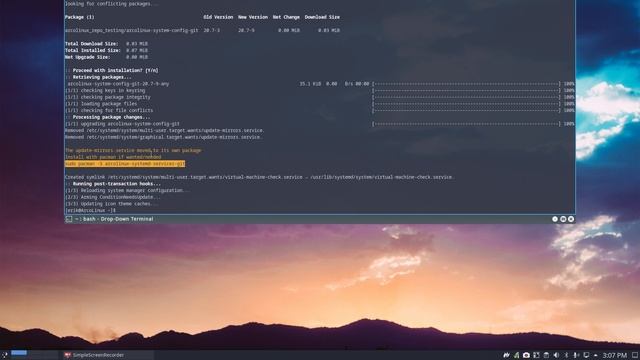
Task: Click the 3:07 PM clock
Action: pos(614,355)
